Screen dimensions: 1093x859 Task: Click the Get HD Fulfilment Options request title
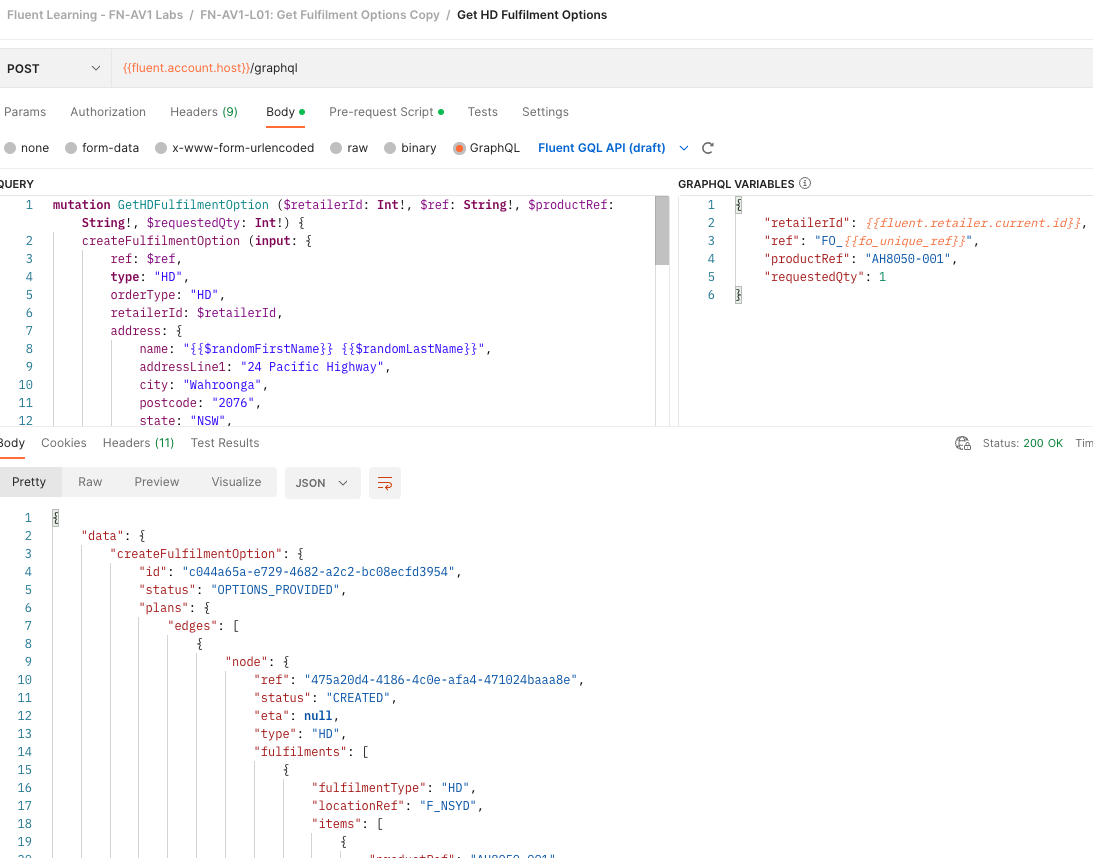point(532,15)
